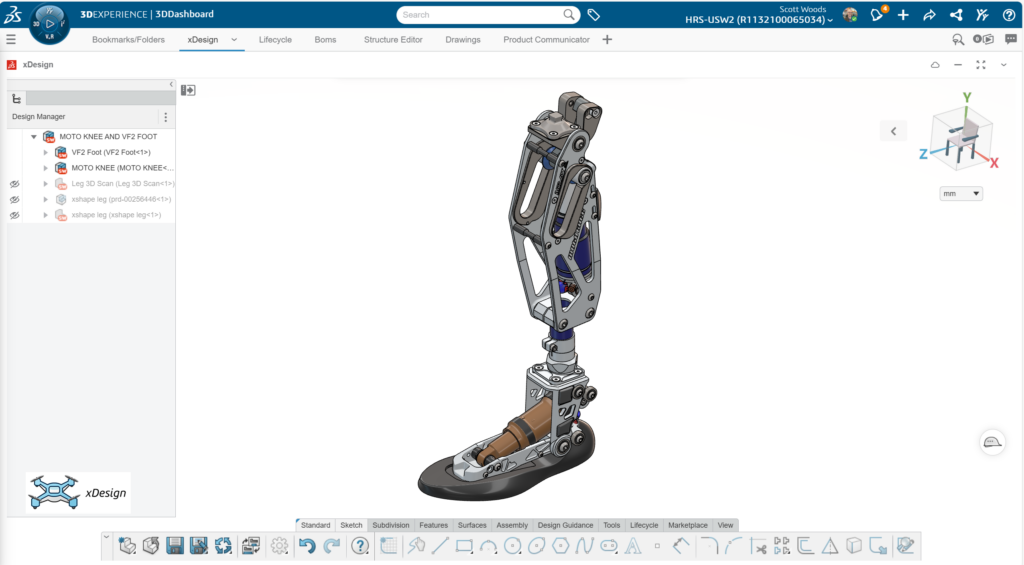The height and width of the screenshot is (565, 1024).
Task: Click the dashboard search pin icon
Action: point(958,39)
